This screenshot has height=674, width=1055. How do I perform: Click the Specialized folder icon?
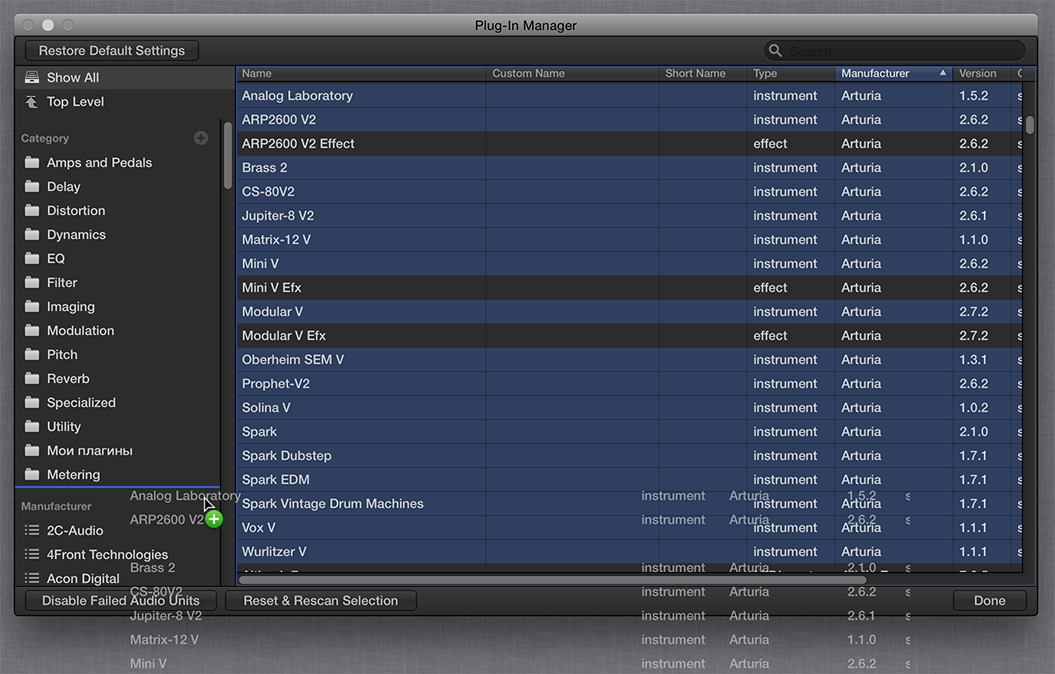(32, 402)
